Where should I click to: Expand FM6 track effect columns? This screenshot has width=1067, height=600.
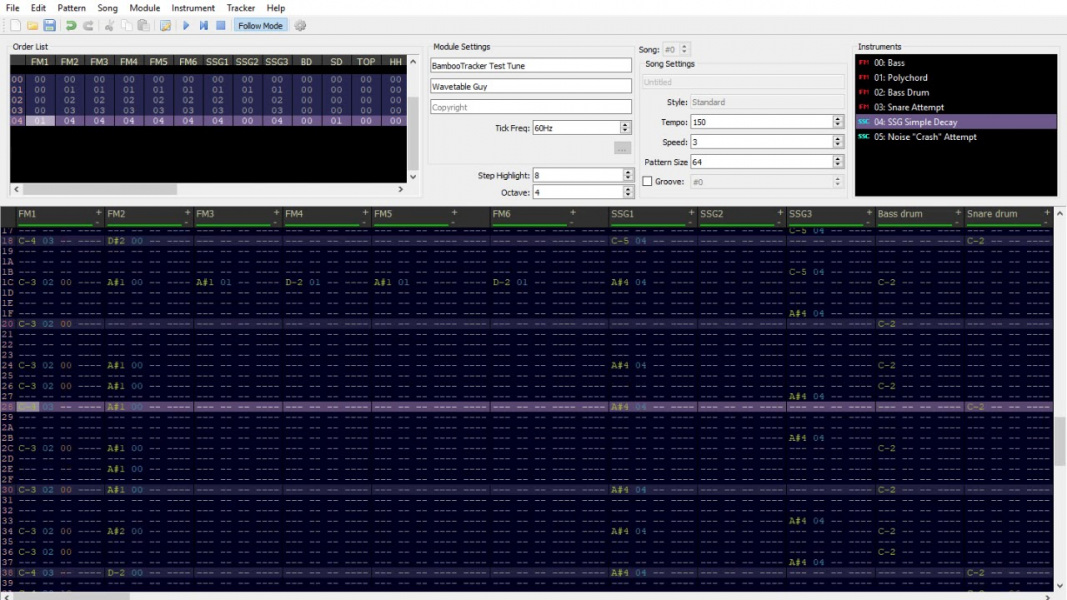pos(573,213)
